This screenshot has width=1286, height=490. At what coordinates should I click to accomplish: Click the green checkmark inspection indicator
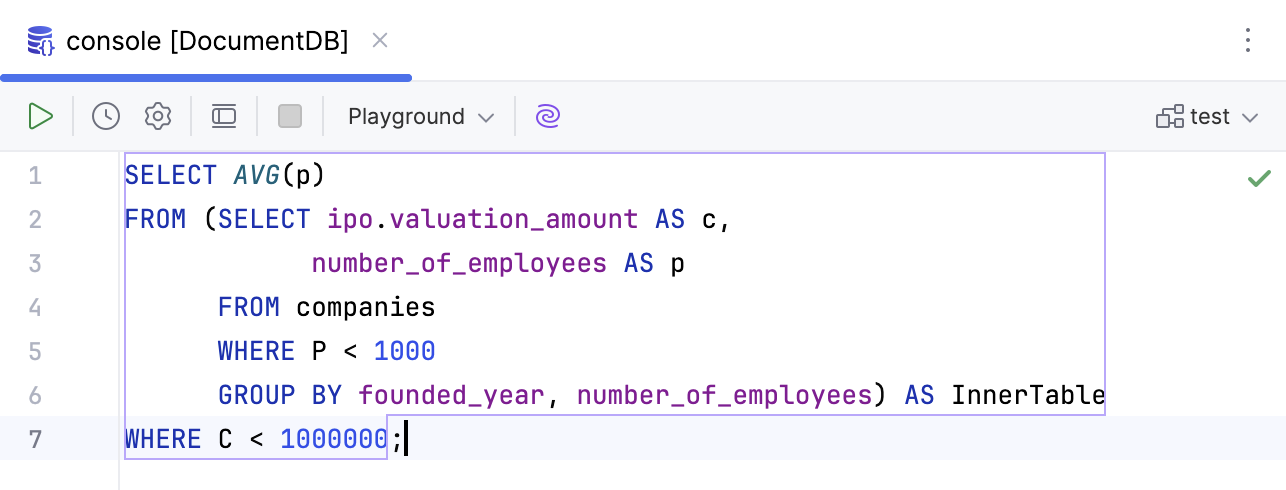click(x=1259, y=178)
